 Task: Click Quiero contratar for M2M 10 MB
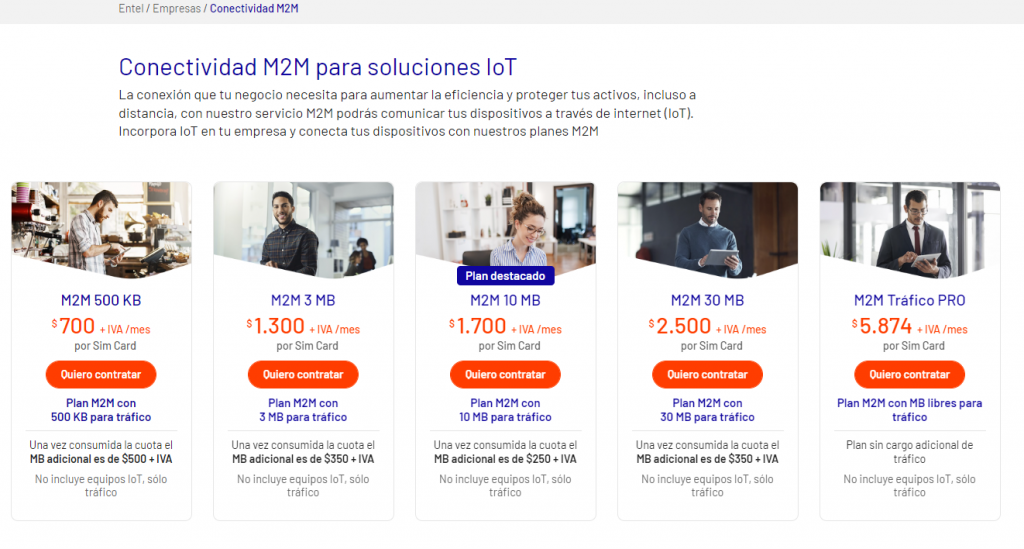click(x=505, y=375)
